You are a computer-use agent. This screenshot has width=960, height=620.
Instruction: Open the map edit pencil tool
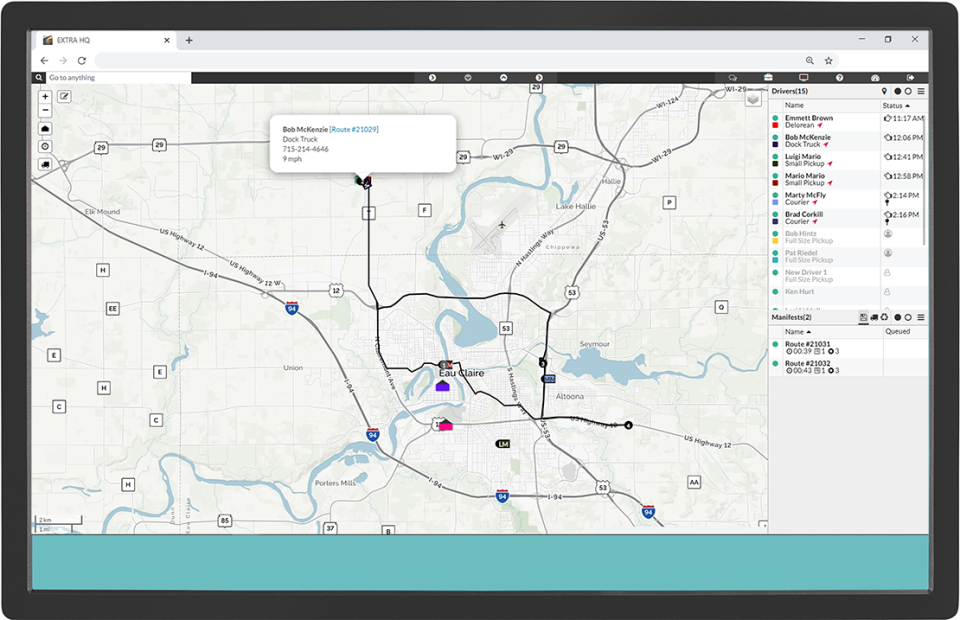(64, 97)
